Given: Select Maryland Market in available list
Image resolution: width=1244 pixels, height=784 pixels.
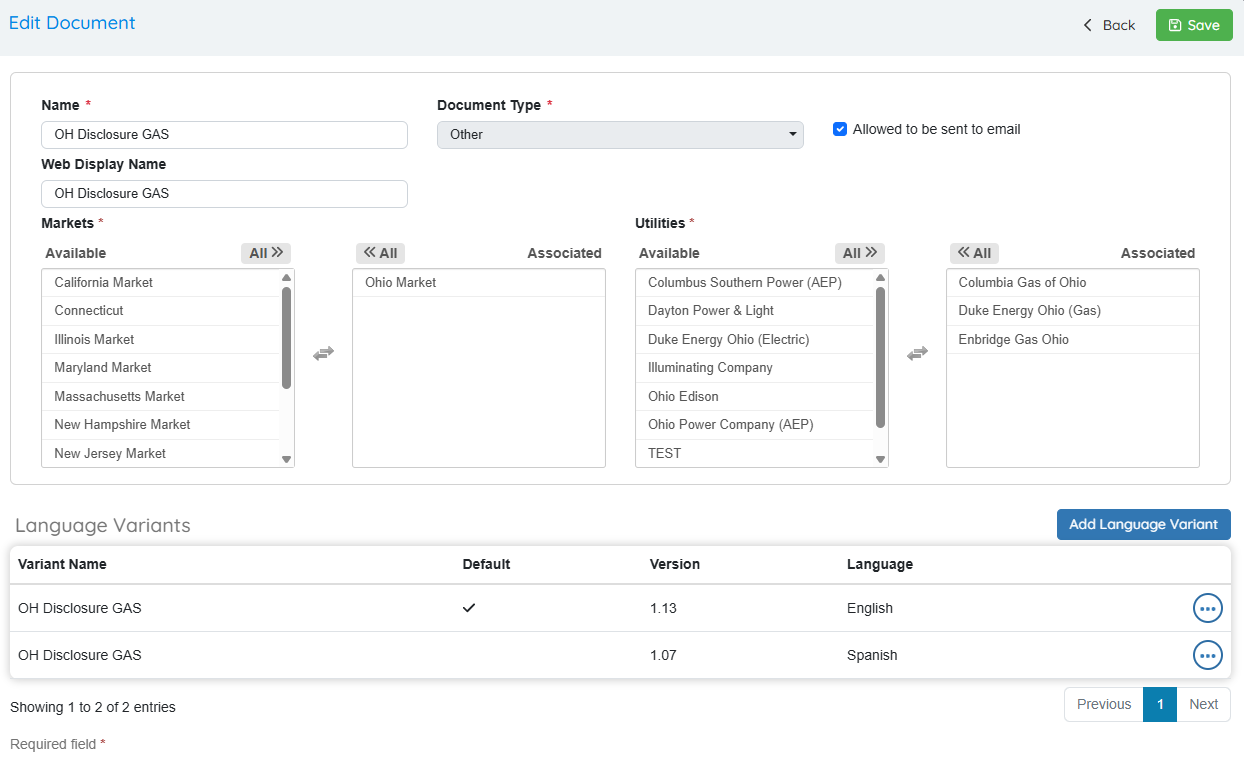Looking at the screenshot, I should tap(160, 368).
